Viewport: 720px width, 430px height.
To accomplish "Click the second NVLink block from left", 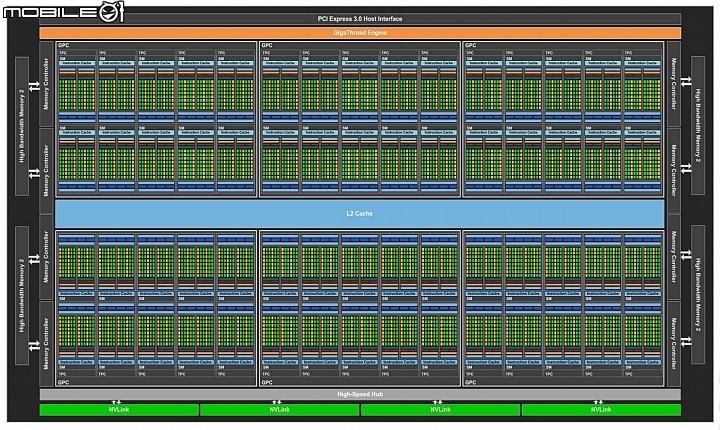I will pyautogui.click(x=280, y=409).
